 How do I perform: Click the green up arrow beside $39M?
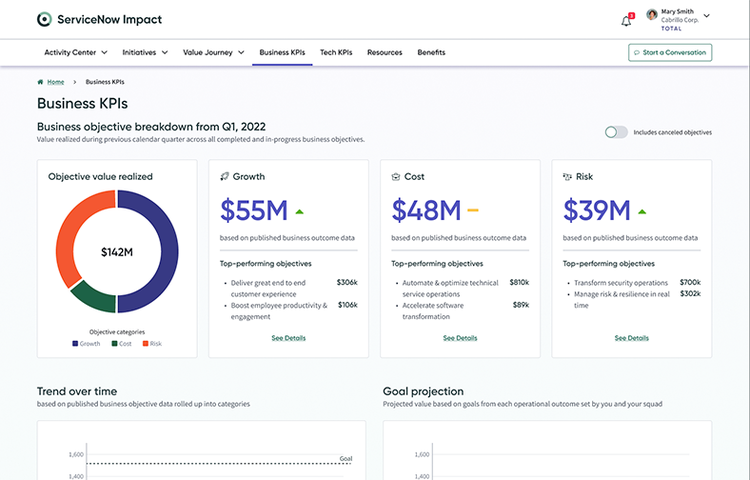click(x=642, y=211)
